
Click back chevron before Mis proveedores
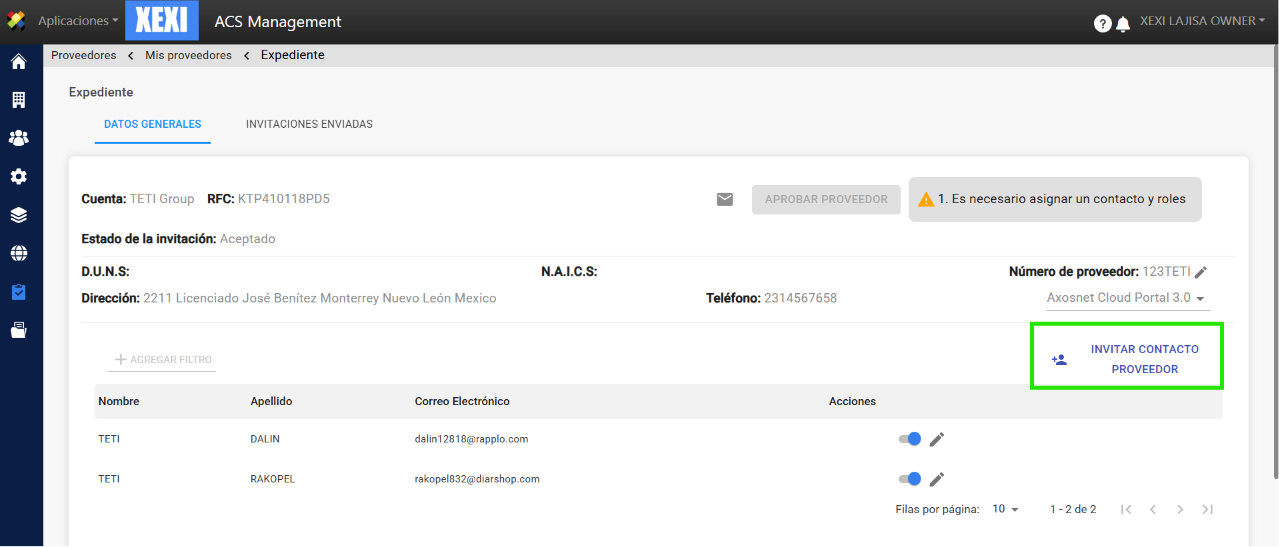[x=131, y=55]
